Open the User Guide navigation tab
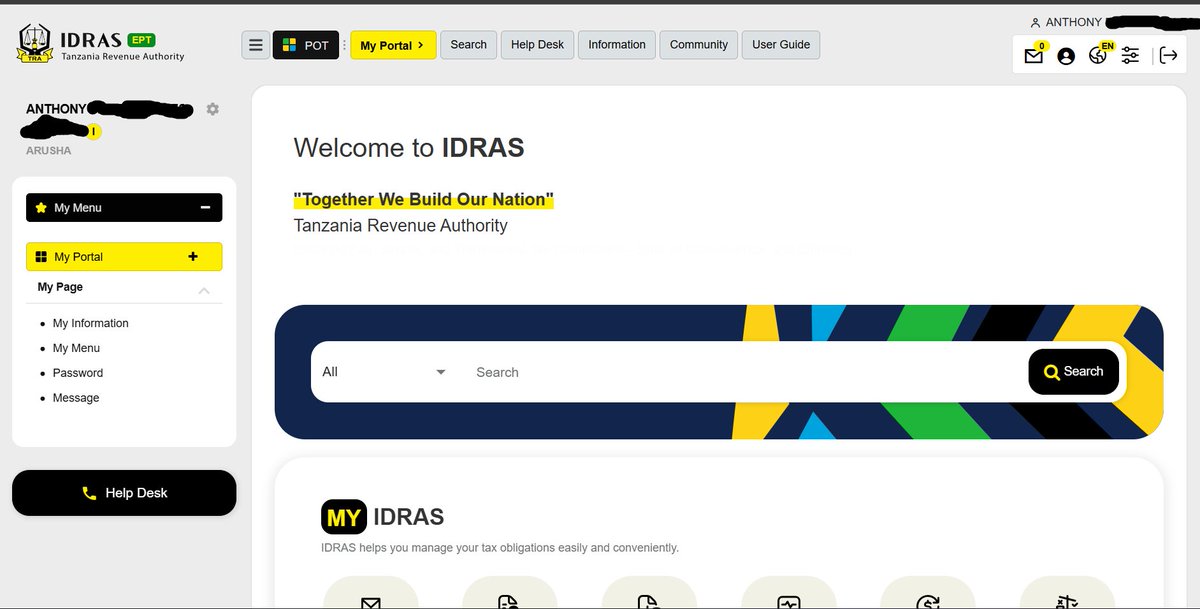The height and width of the screenshot is (609, 1200). [781, 45]
